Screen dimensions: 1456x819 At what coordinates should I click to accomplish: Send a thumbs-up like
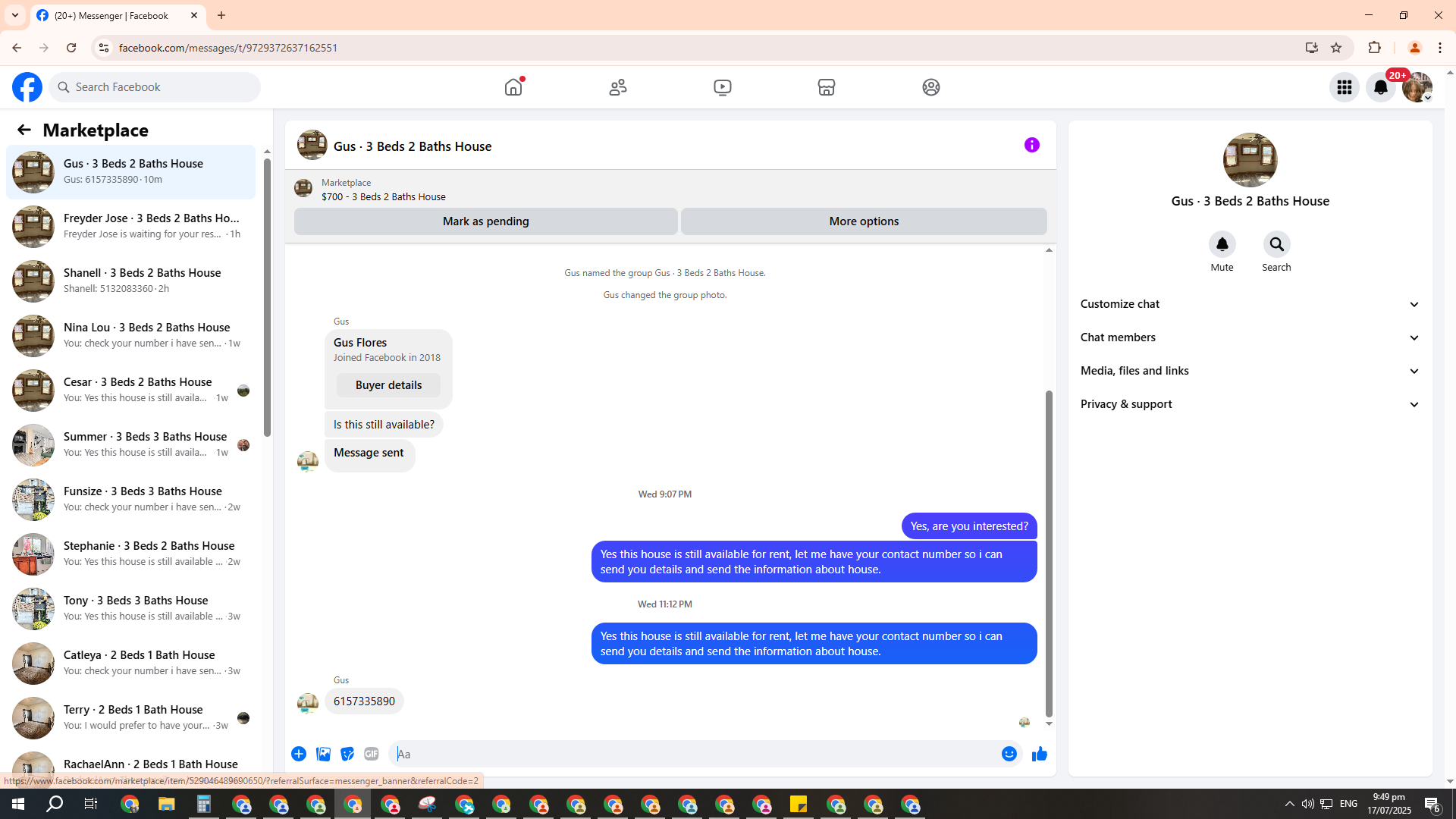1040,754
